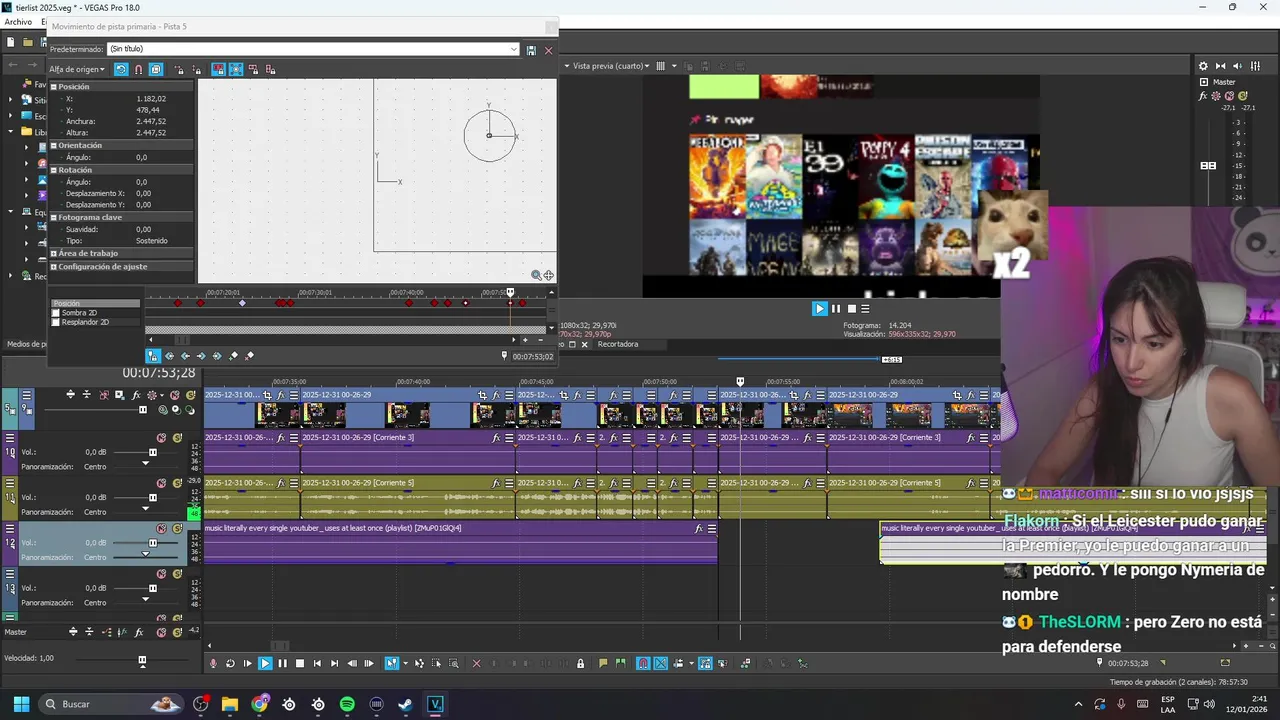
Task: Open event FX on music playlist clip
Action: [x=699, y=528]
